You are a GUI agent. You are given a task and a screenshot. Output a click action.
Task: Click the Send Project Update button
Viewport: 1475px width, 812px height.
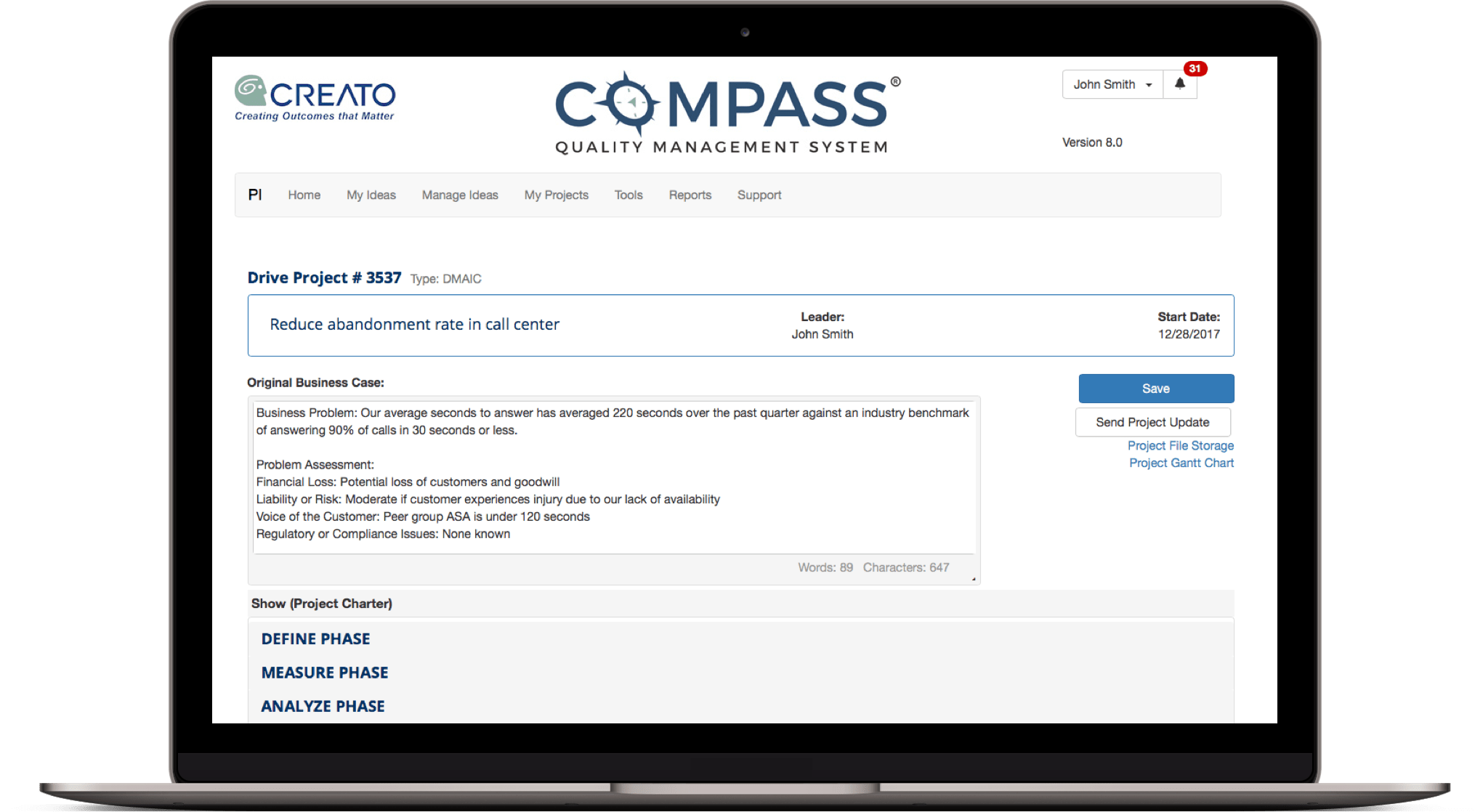(1156, 421)
